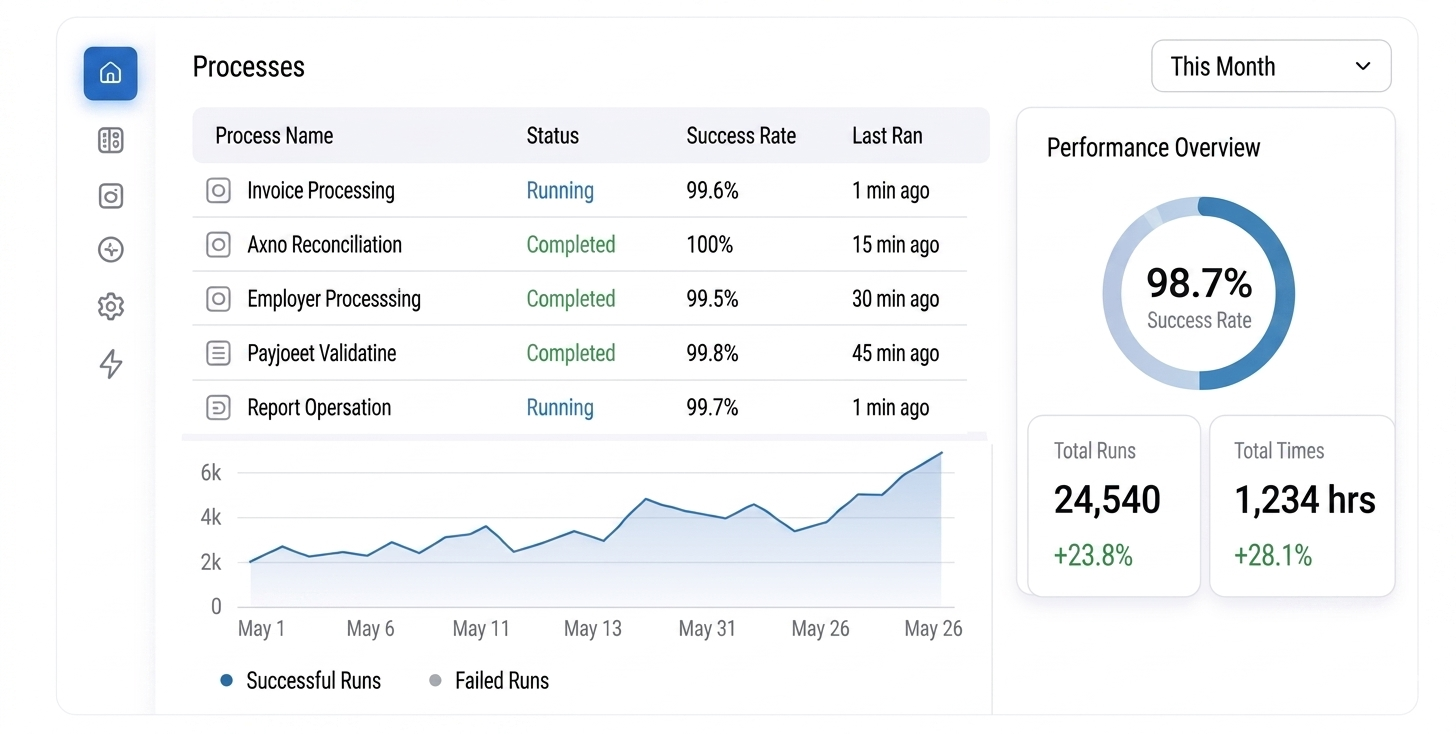The image size is (1456, 734).
Task: Click the Payjoeet Validatine row icon
Action: [x=218, y=353]
